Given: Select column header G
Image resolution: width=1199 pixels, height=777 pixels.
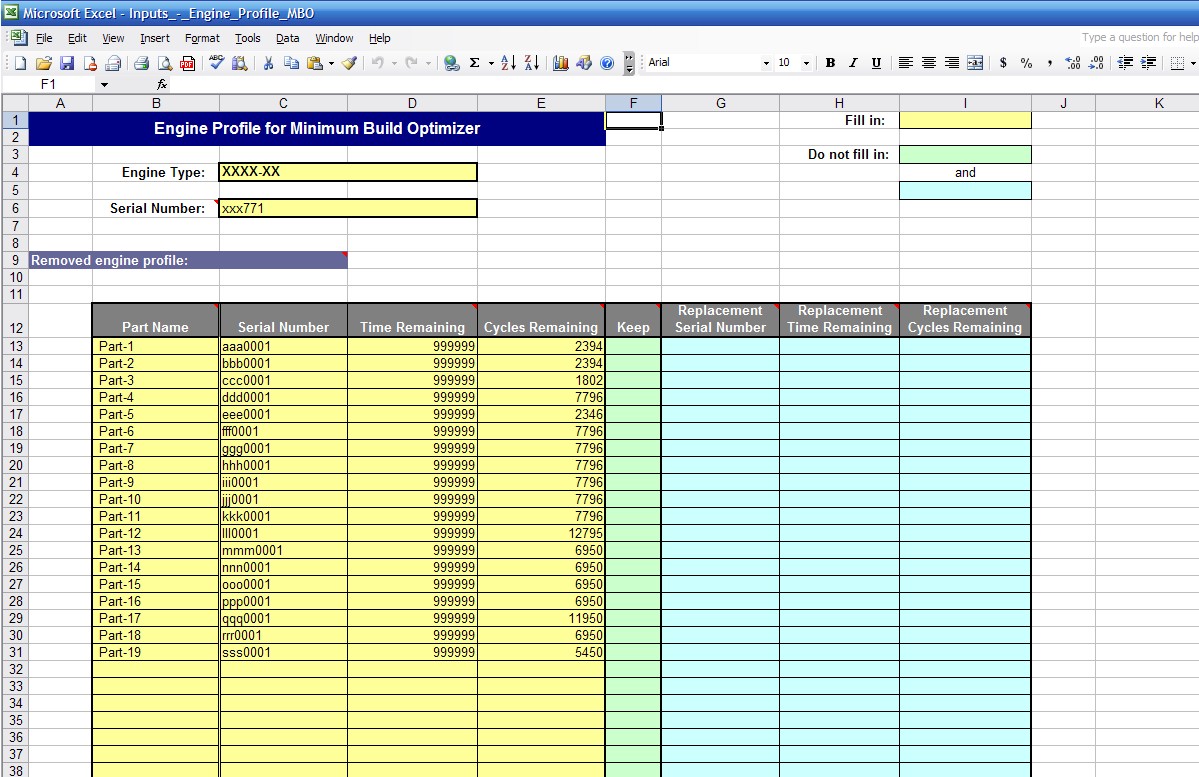Looking at the screenshot, I should pos(720,103).
